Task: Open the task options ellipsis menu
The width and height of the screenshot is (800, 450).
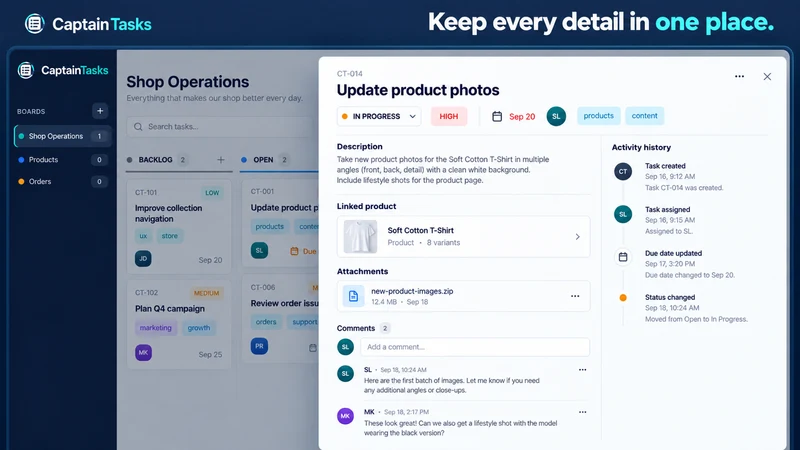Action: 739,77
